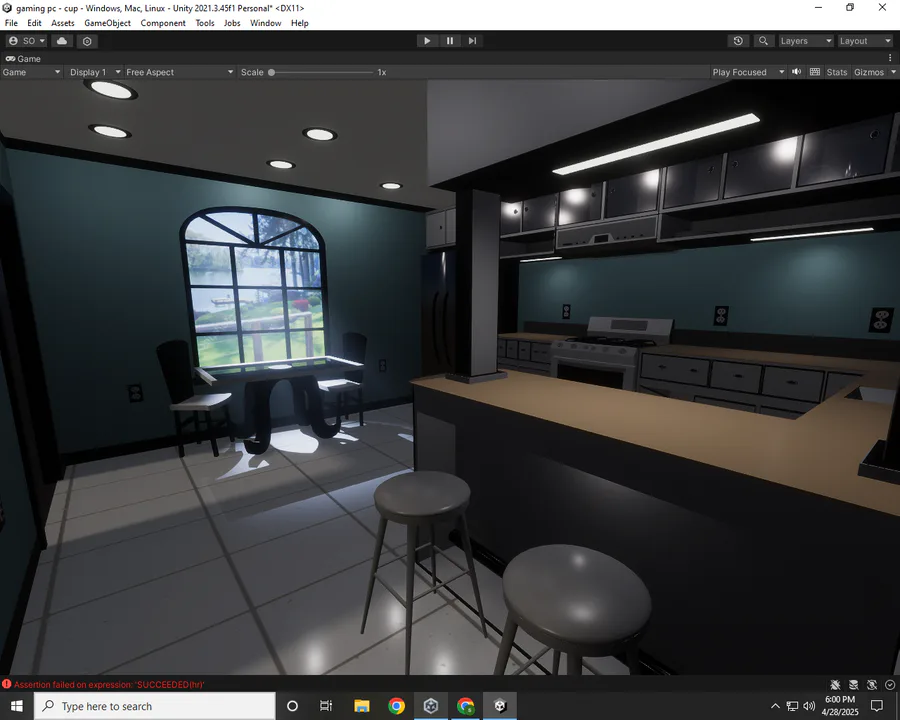The width and height of the screenshot is (900, 720).
Task: Switch to the second Unity taskbar icon
Action: 501,706
